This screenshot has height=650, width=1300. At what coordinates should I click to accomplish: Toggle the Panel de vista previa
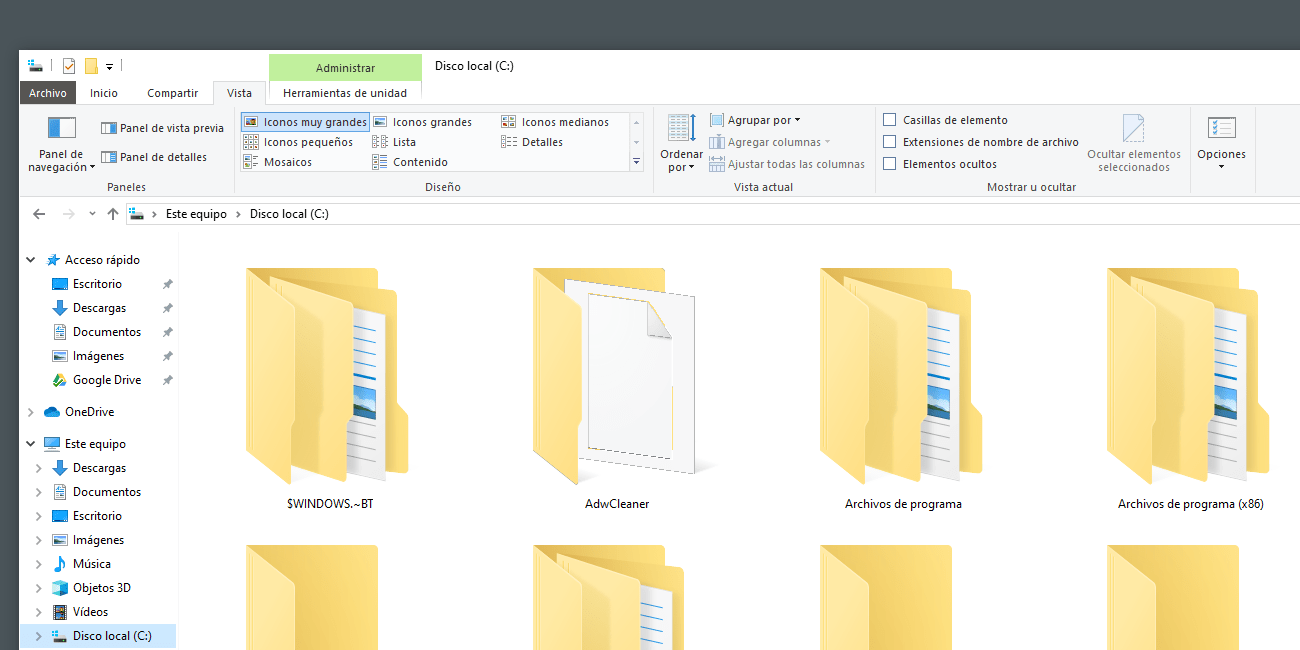[x=163, y=128]
